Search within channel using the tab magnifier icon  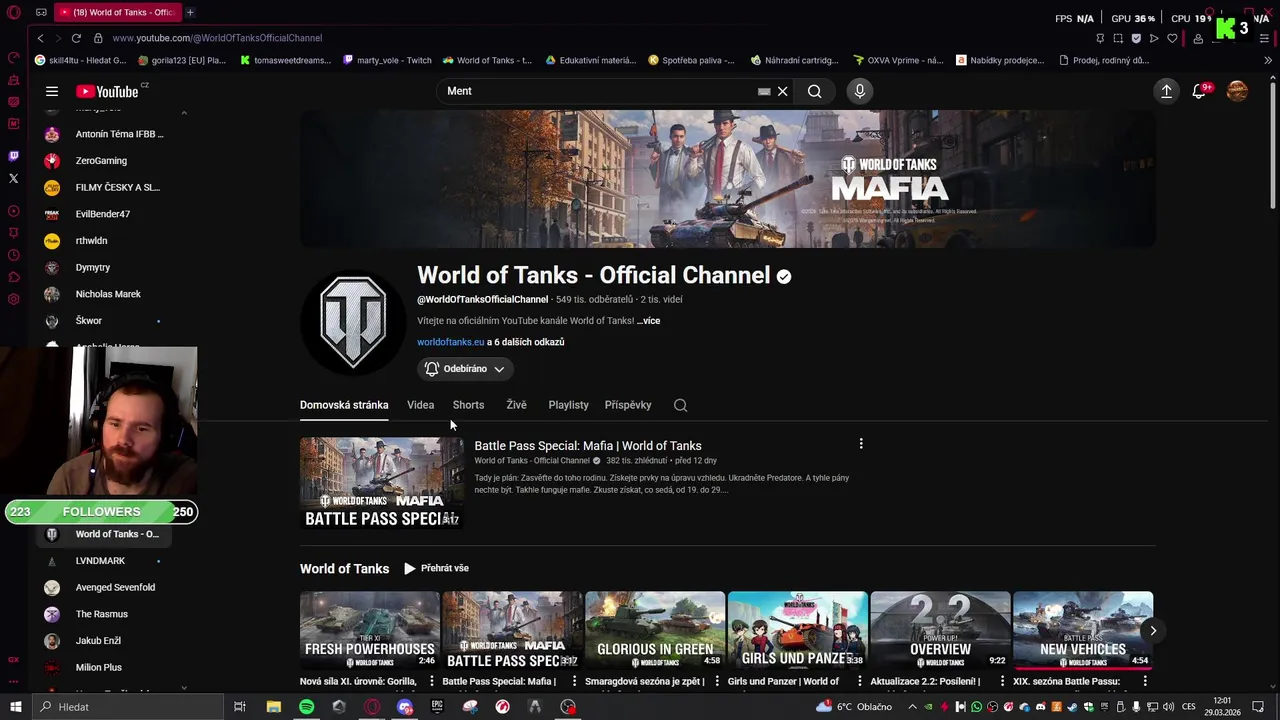(x=680, y=405)
